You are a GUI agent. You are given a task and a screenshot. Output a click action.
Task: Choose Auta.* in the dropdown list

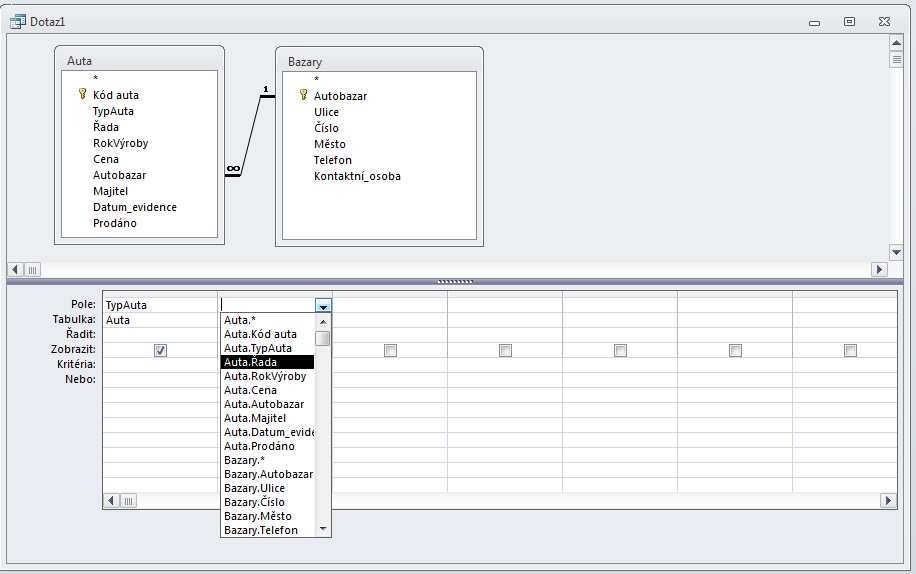[268, 320]
